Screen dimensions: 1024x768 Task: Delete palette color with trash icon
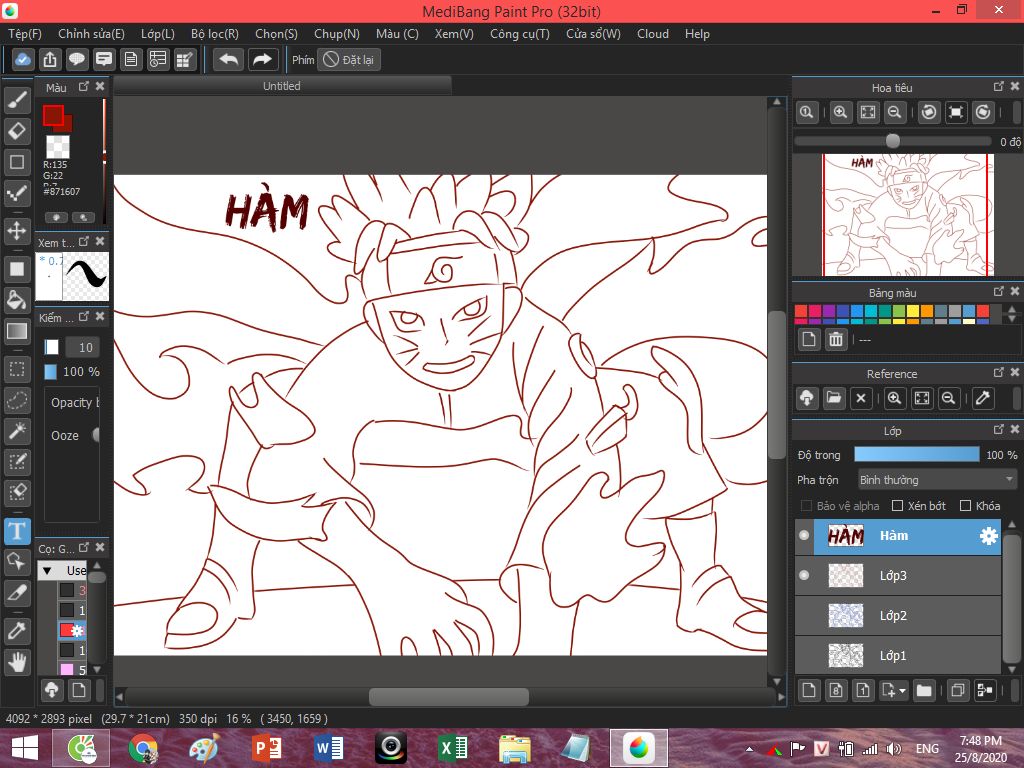[x=836, y=340]
